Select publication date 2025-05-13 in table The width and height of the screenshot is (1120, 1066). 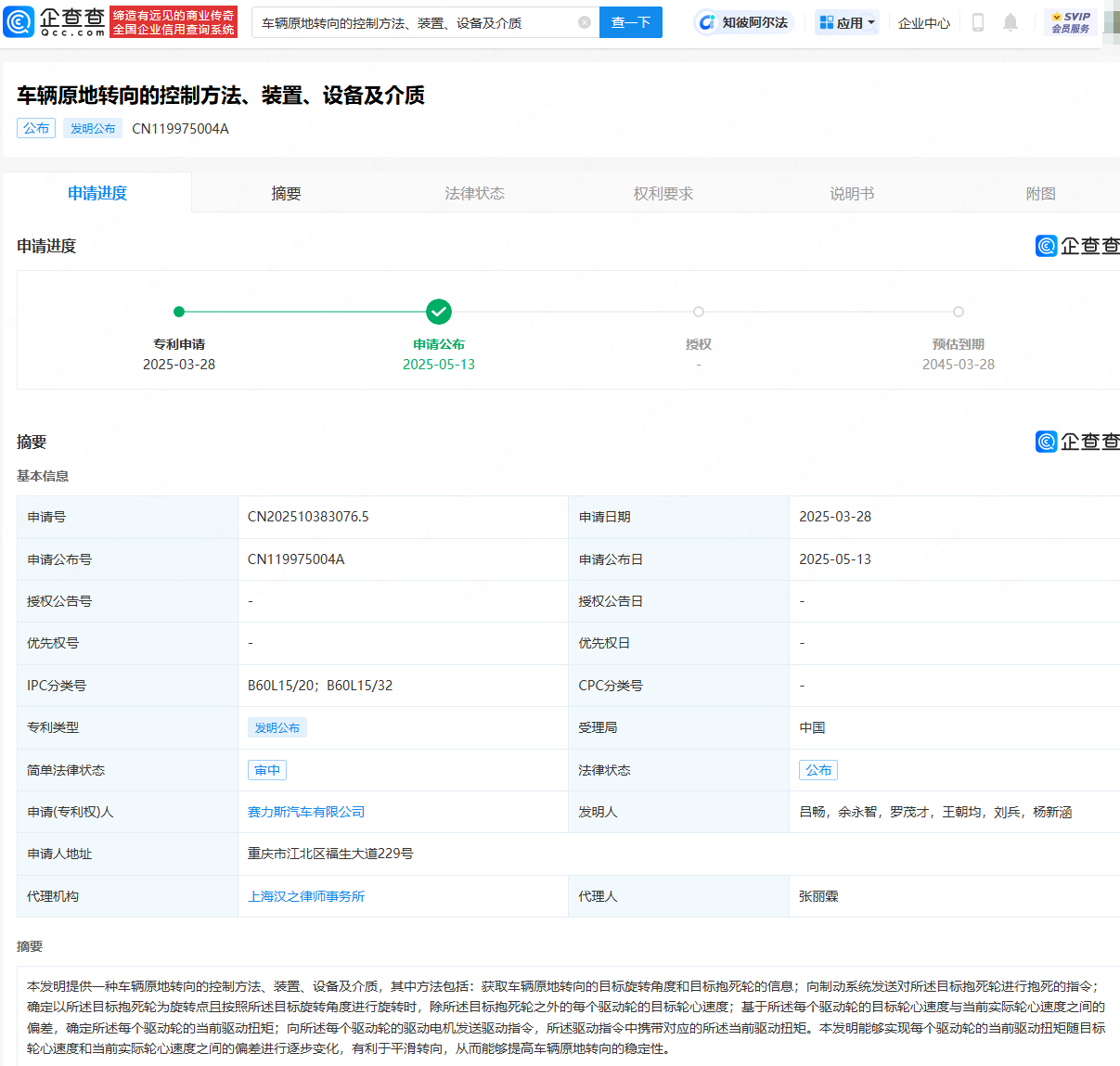835,559
